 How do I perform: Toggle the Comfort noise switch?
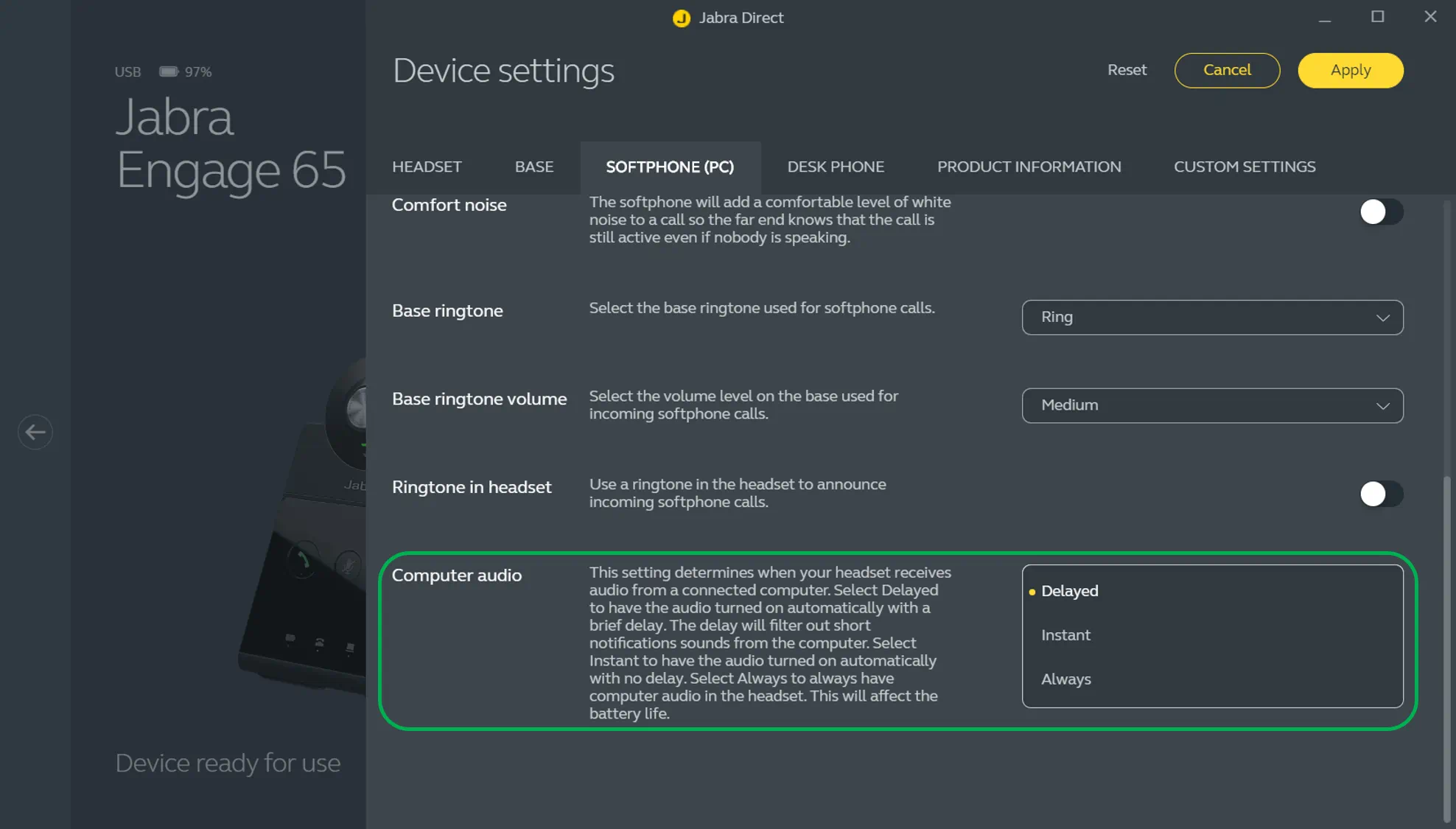1380,212
